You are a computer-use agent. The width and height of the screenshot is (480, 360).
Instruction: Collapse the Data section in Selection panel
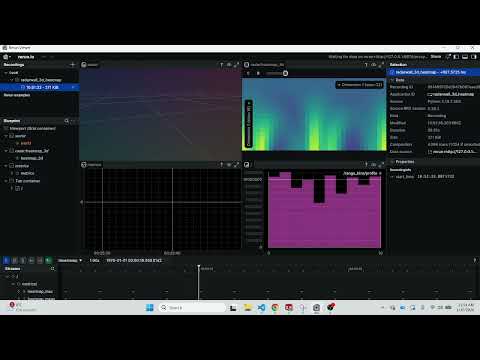tap(392, 80)
